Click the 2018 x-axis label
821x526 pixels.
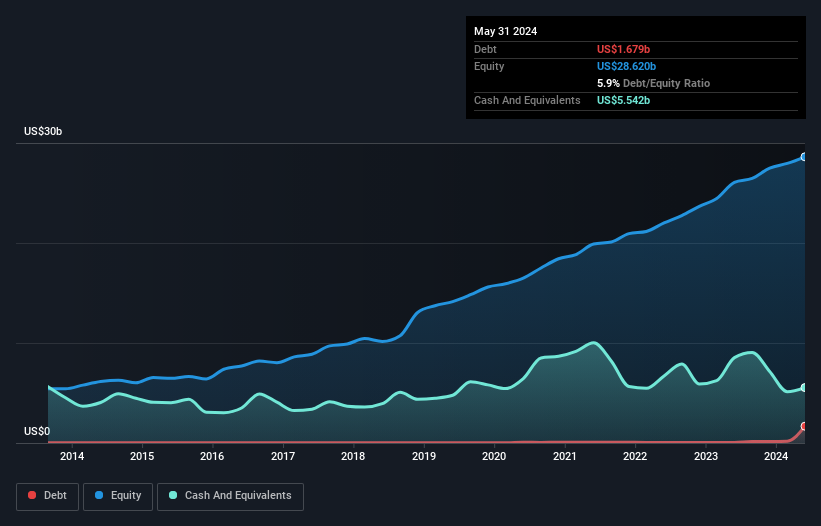[353, 456]
